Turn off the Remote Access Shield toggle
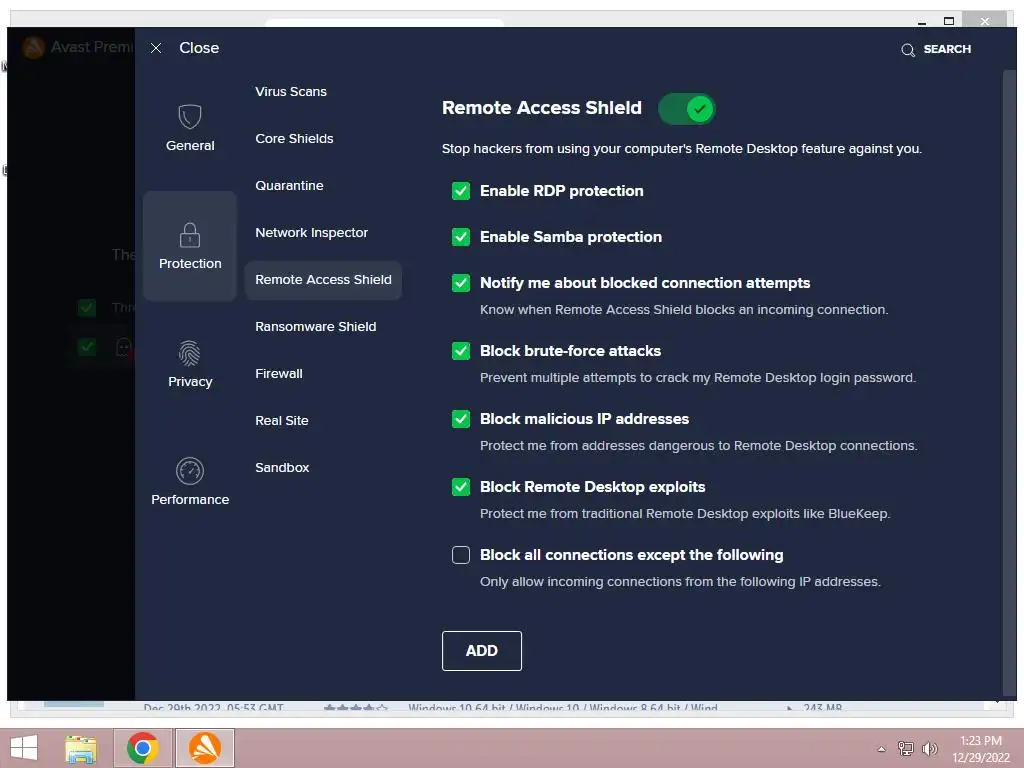1024x768 pixels. click(x=686, y=109)
